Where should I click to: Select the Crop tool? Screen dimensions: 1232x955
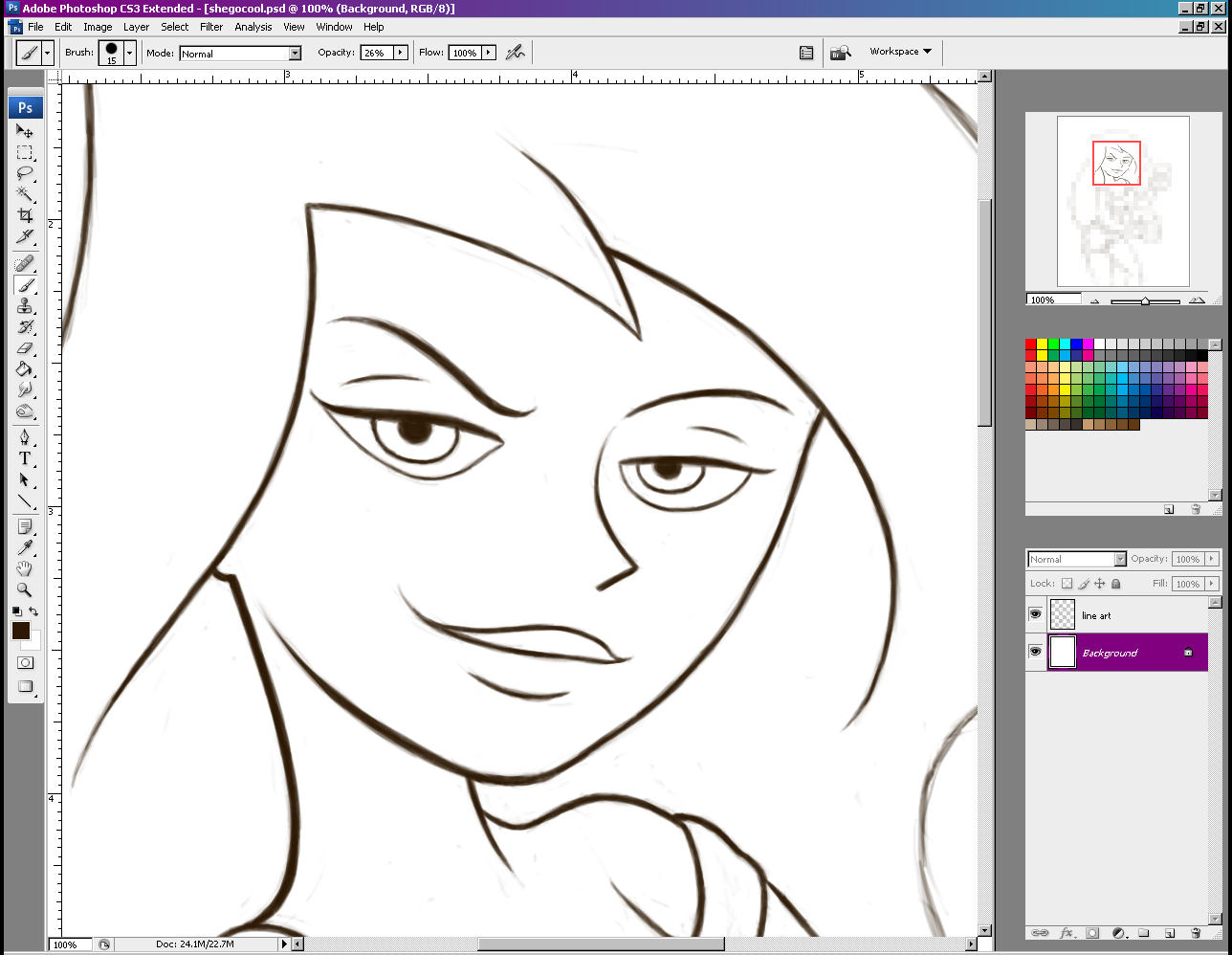(x=25, y=215)
